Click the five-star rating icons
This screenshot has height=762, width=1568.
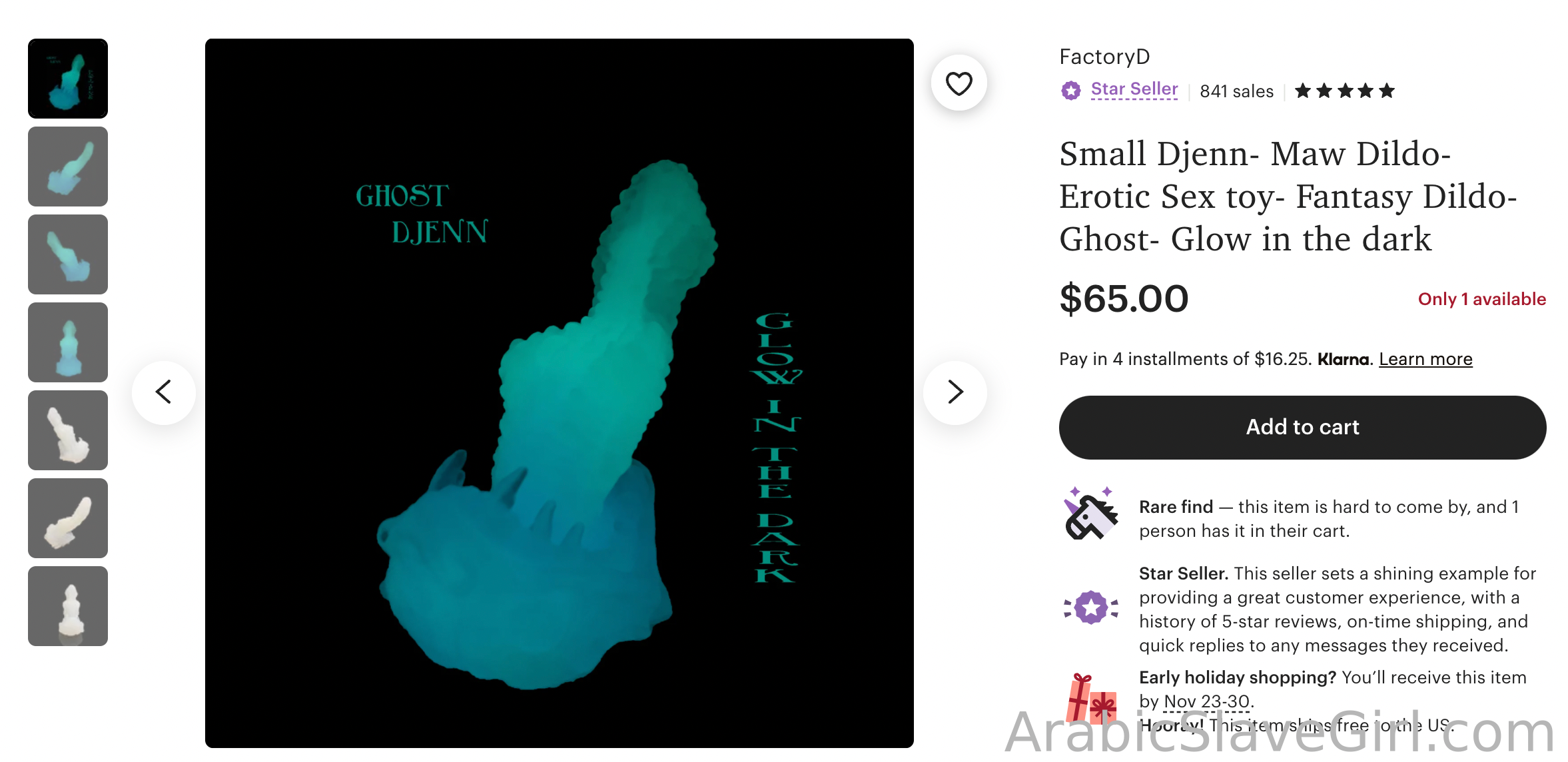click(x=1344, y=91)
